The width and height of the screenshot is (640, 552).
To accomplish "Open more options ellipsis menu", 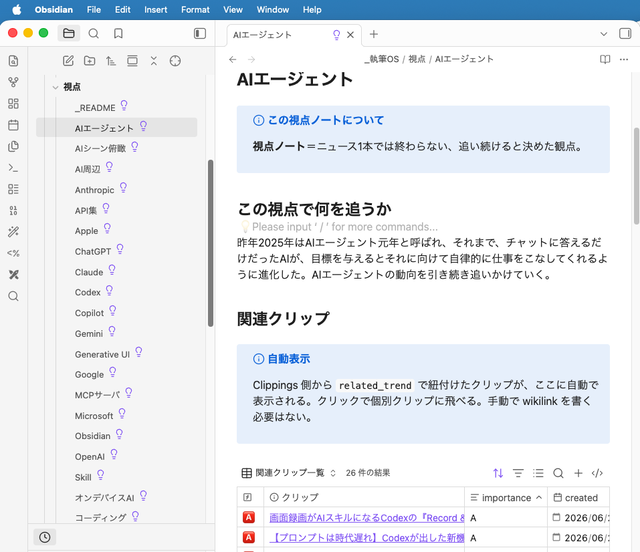I will click(624, 60).
